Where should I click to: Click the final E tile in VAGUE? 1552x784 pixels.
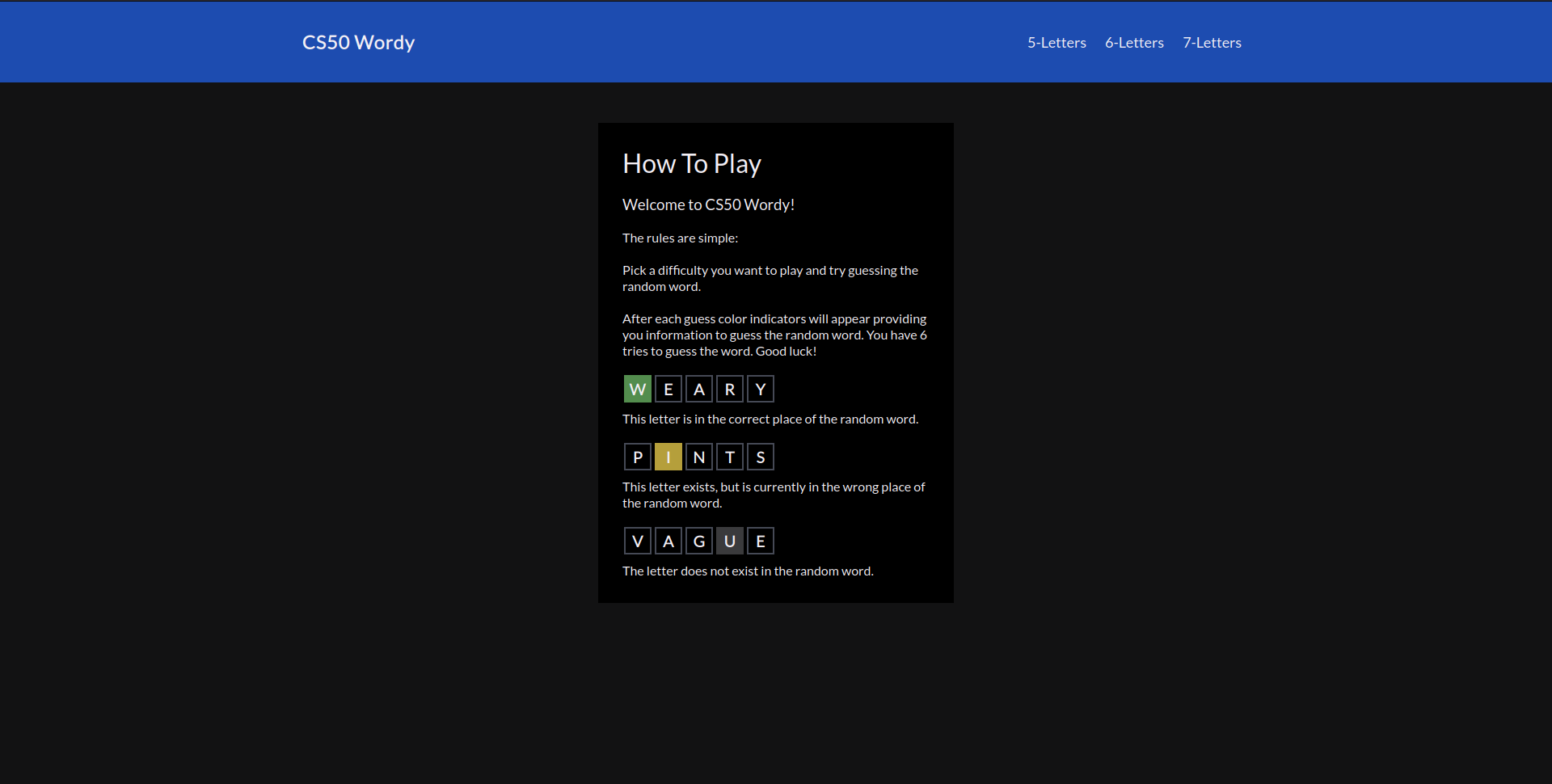click(x=760, y=541)
